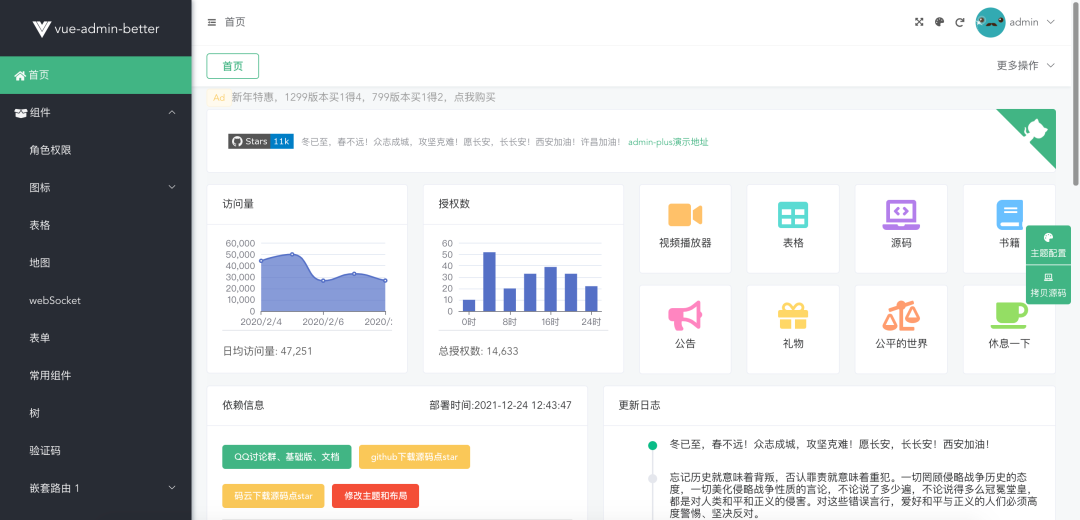Click 50,000 peak point on 访问量 chart
Viewport: 1080px width, 520px height.
[x=292, y=254]
